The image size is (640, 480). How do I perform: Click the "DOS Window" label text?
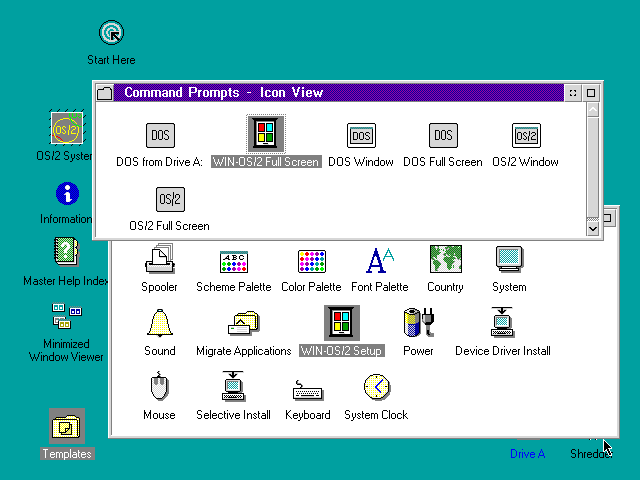[x=361, y=162]
